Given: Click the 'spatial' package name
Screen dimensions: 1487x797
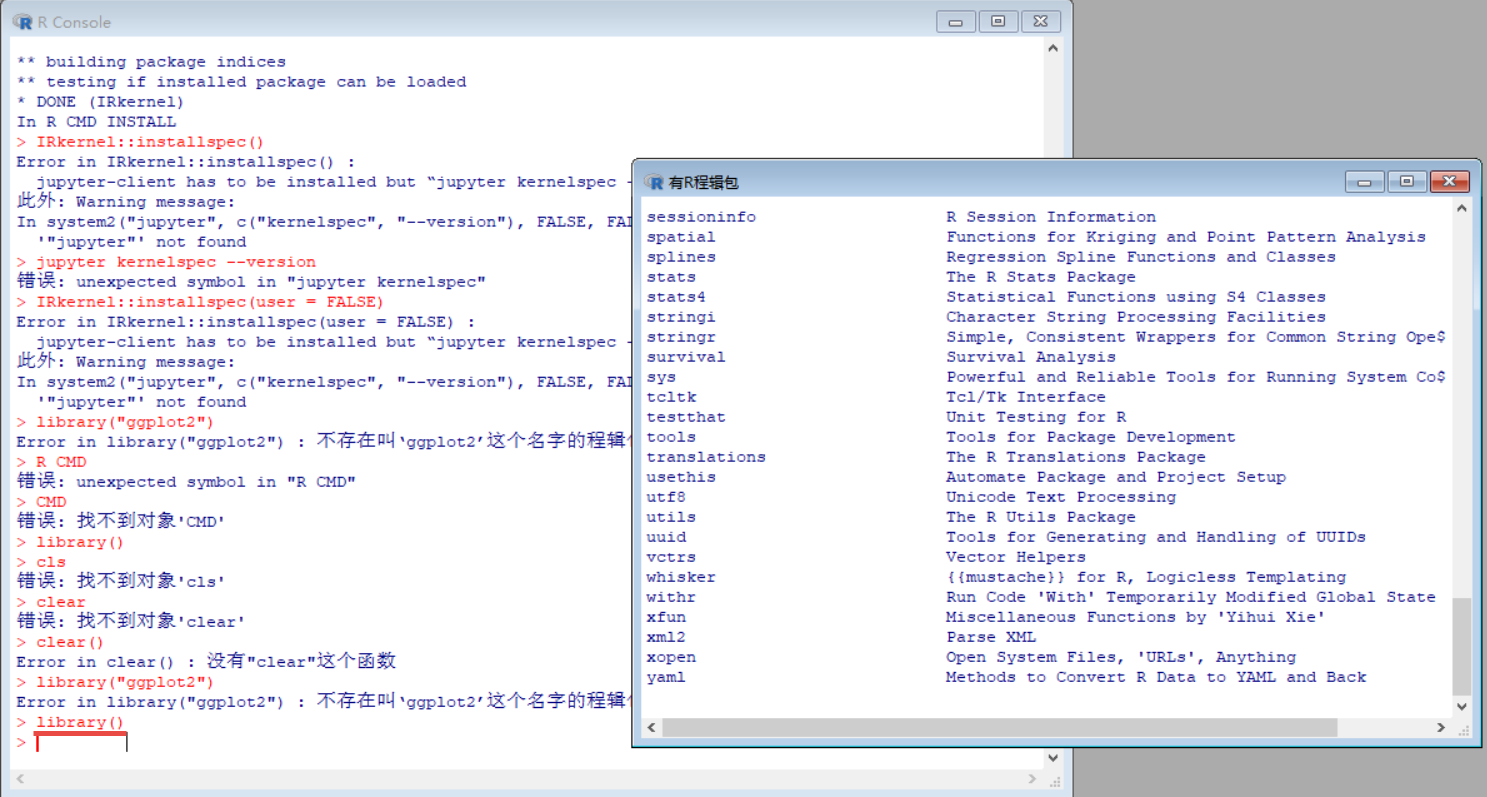Looking at the screenshot, I should click(x=681, y=237).
